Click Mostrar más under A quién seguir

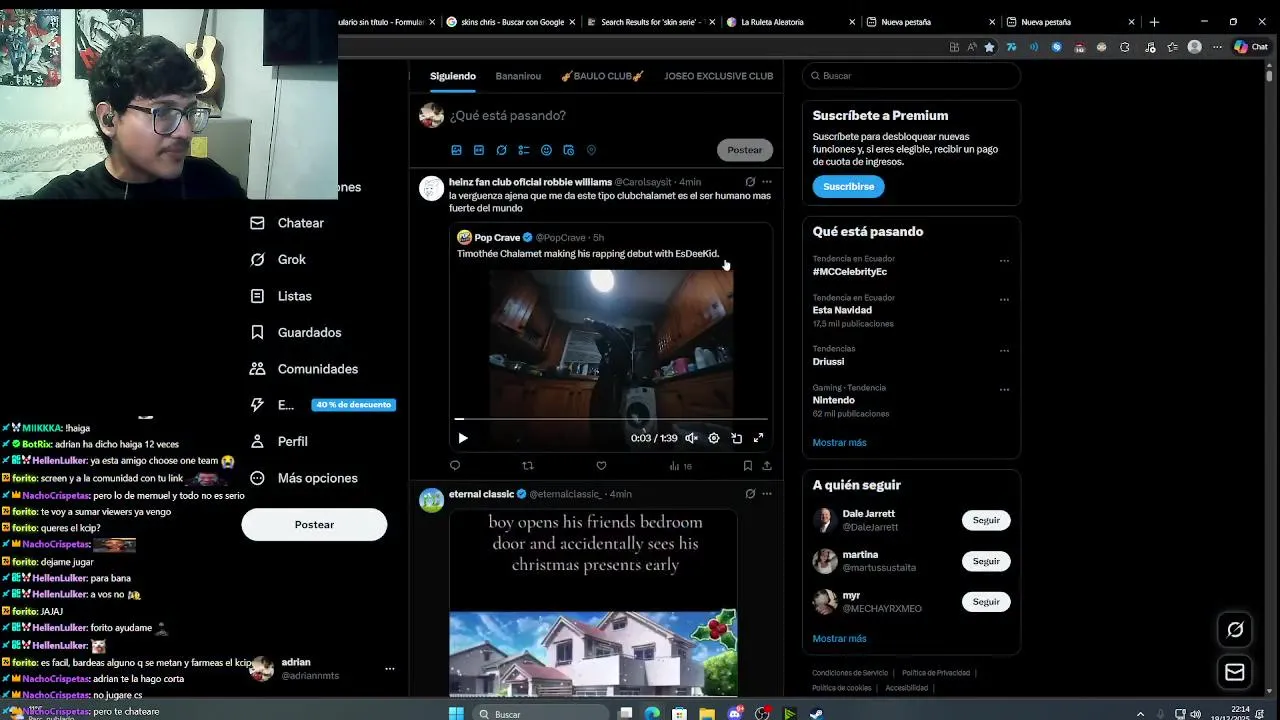click(x=839, y=639)
